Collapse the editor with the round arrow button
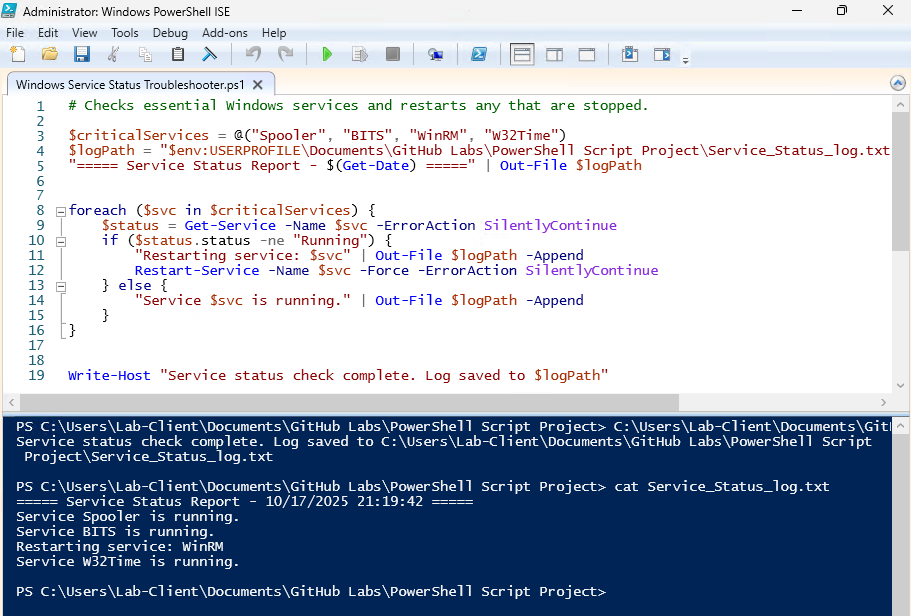911x616 pixels. pyautogui.click(x=897, y=84)
